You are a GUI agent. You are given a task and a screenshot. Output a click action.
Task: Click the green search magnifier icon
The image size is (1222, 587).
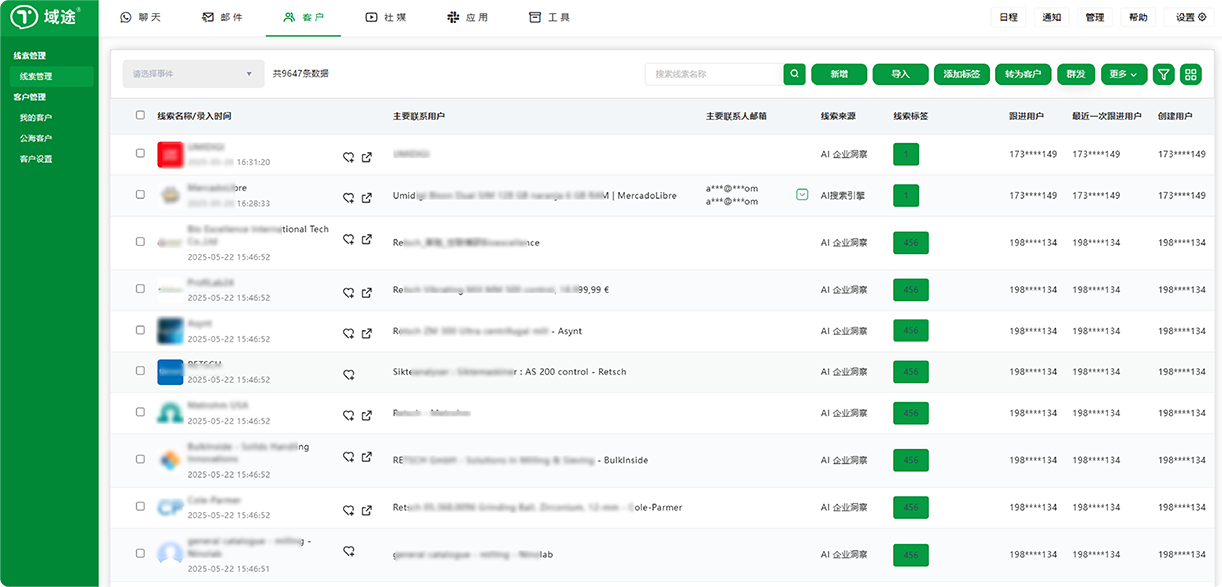[x=794, y=74]
